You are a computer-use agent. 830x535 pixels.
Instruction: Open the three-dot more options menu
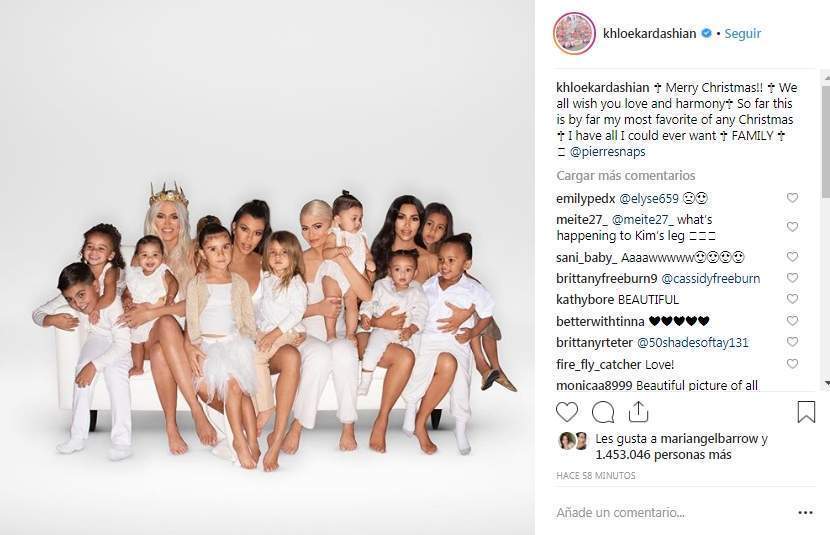[x=805, y=512]
